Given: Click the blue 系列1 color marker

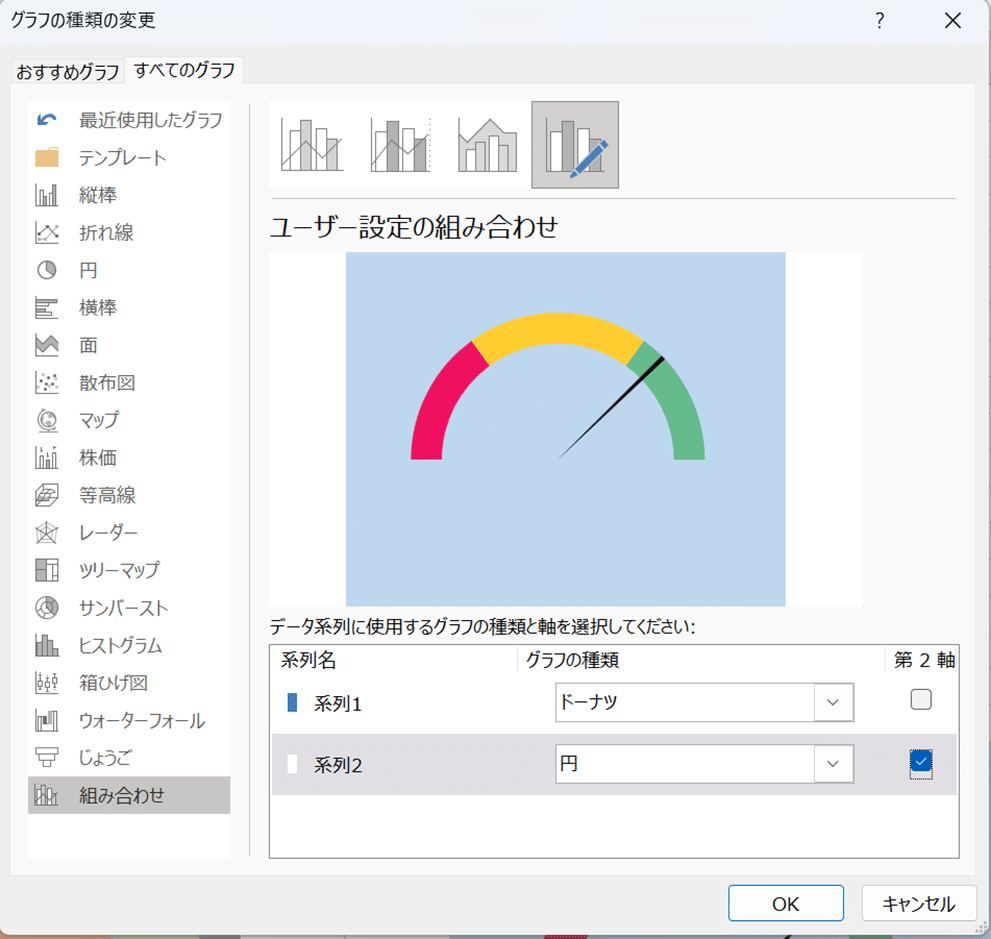Looking at the screenshot, I should click(x=292, y=702).
